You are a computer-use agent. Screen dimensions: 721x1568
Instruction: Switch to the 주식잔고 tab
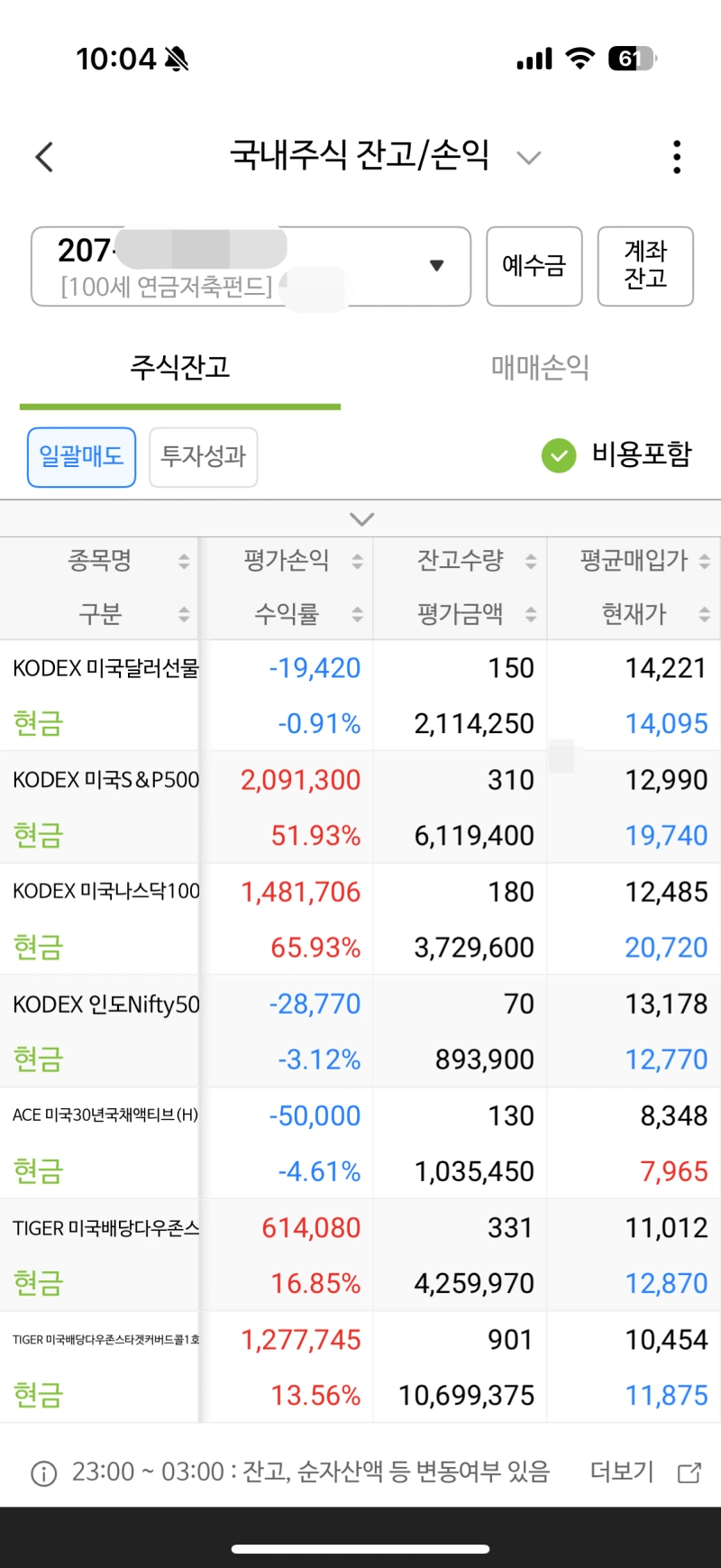[x=180, y=367]
